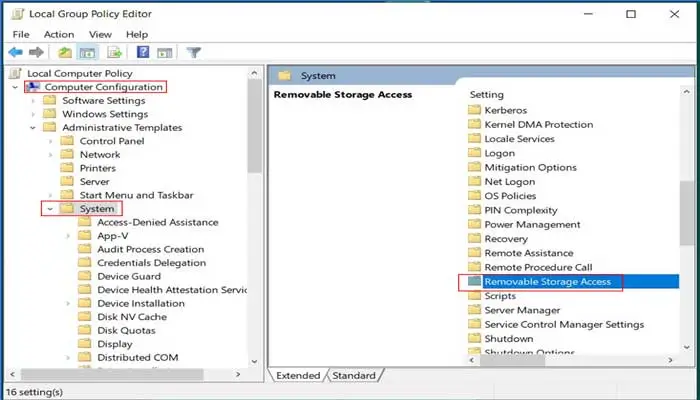
Task: Select Disk Quotas in the tree
Action: (x=127, y=330)
